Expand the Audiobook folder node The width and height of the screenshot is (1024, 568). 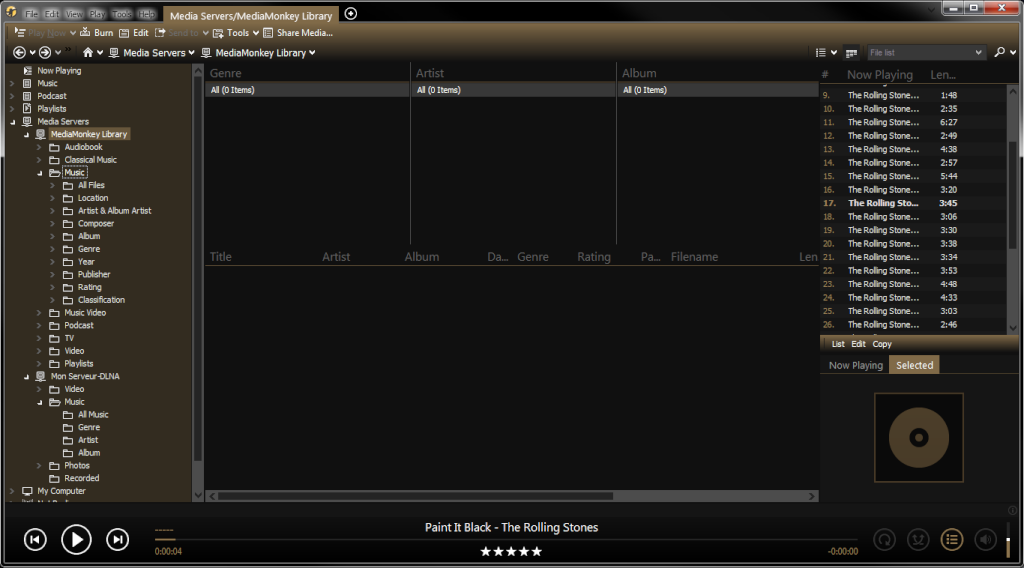click(39, 147)
